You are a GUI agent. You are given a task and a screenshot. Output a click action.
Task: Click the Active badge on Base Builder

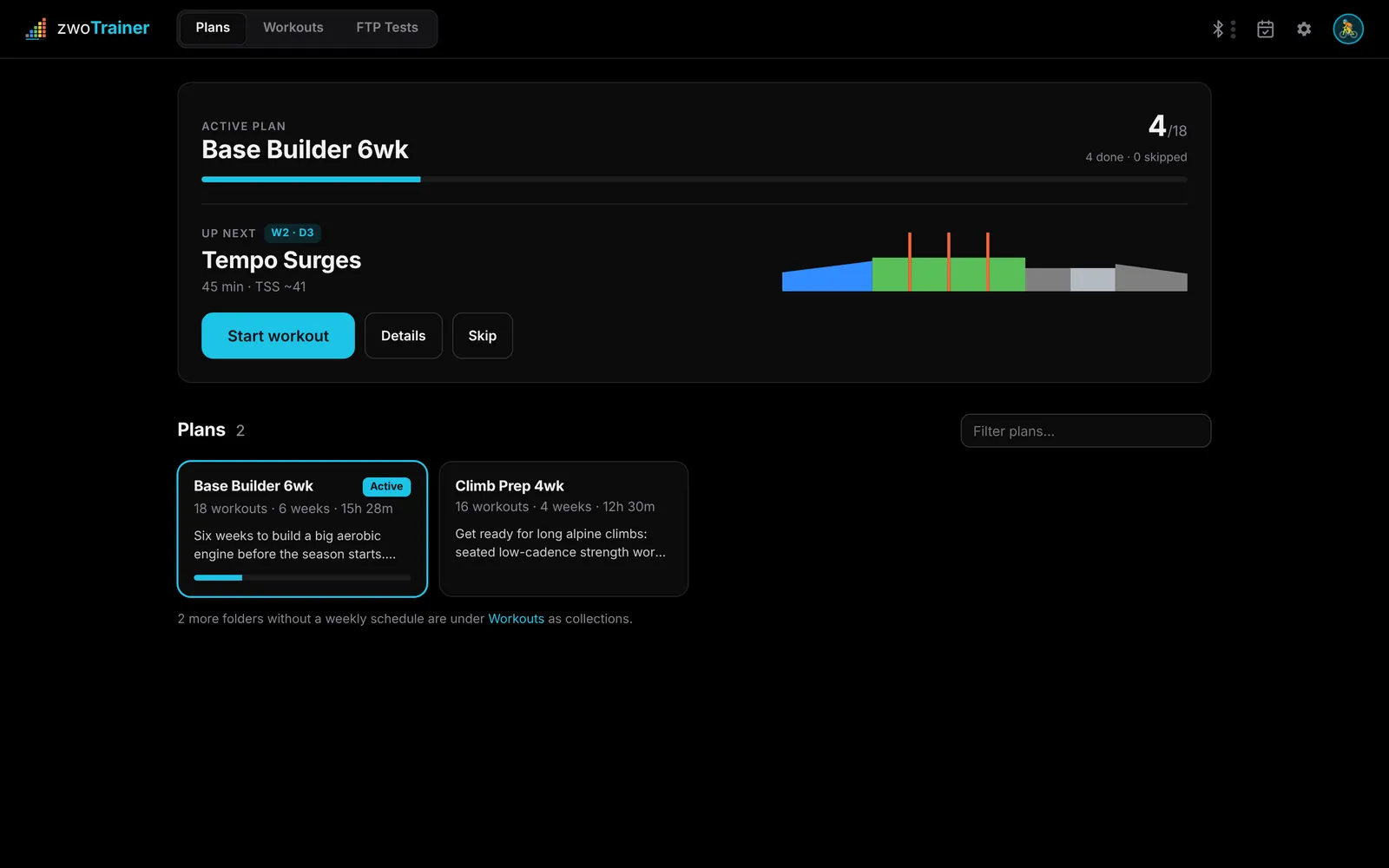coord(386,487)
